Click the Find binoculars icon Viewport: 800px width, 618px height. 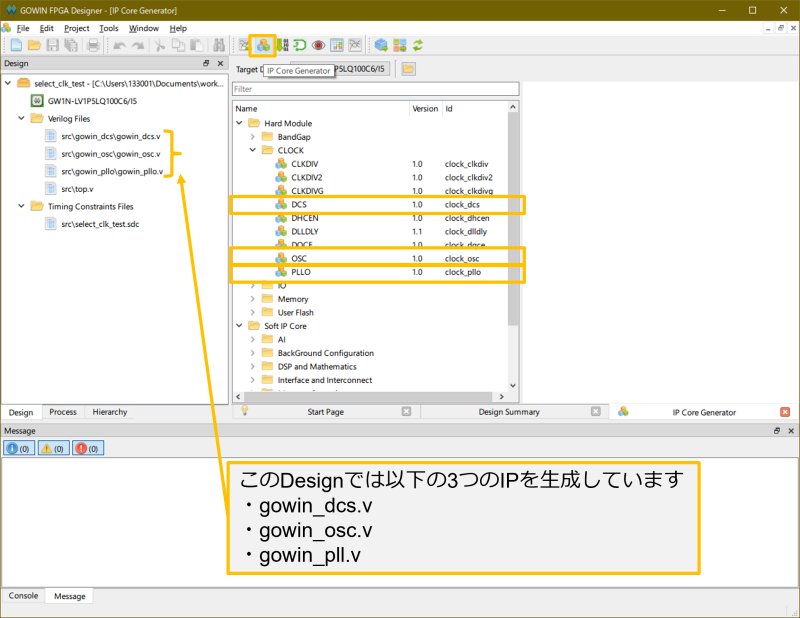(x=219, y=45)
